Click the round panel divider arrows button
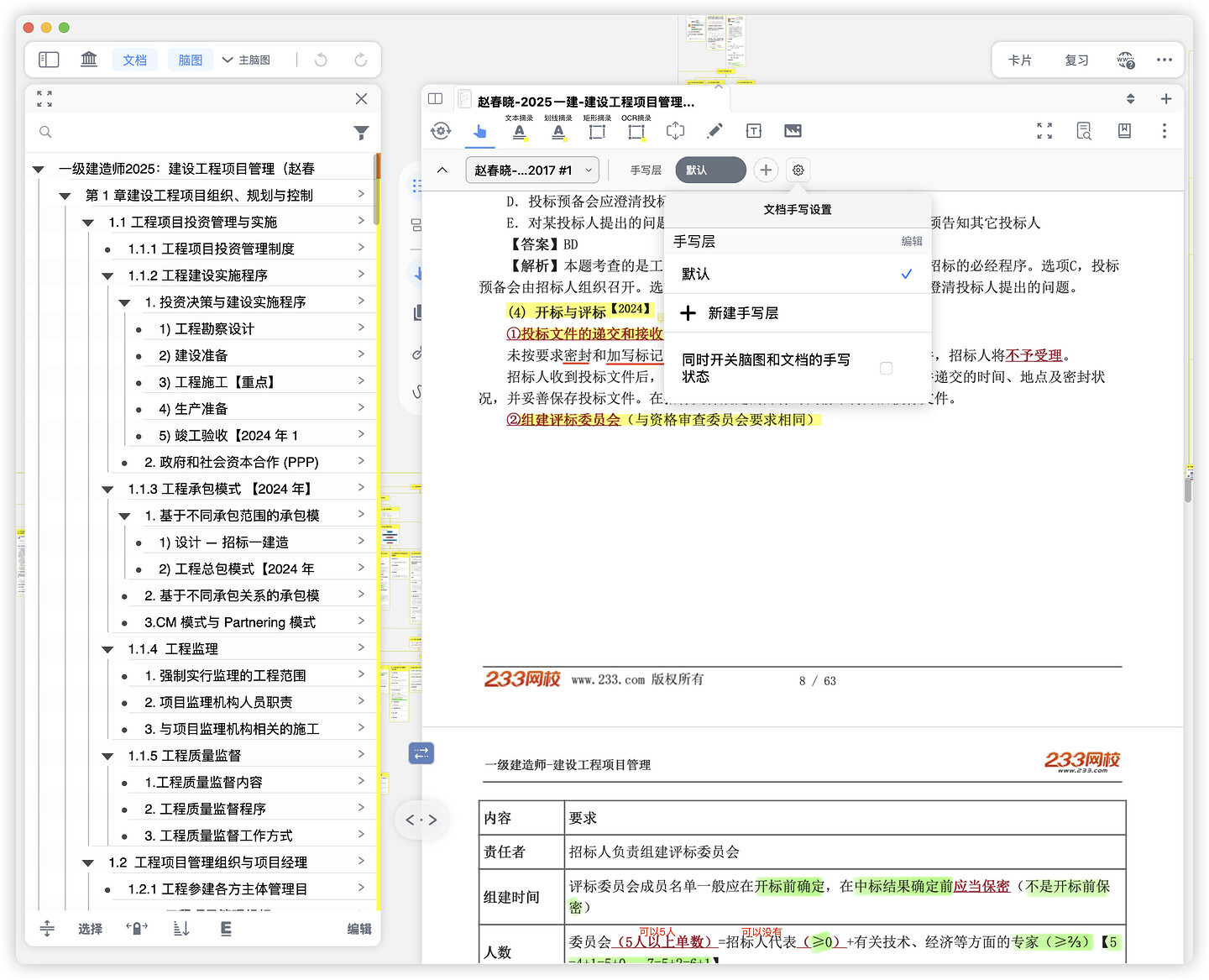Viewport: 1209px width, 980px height. (x=421, y=820)
